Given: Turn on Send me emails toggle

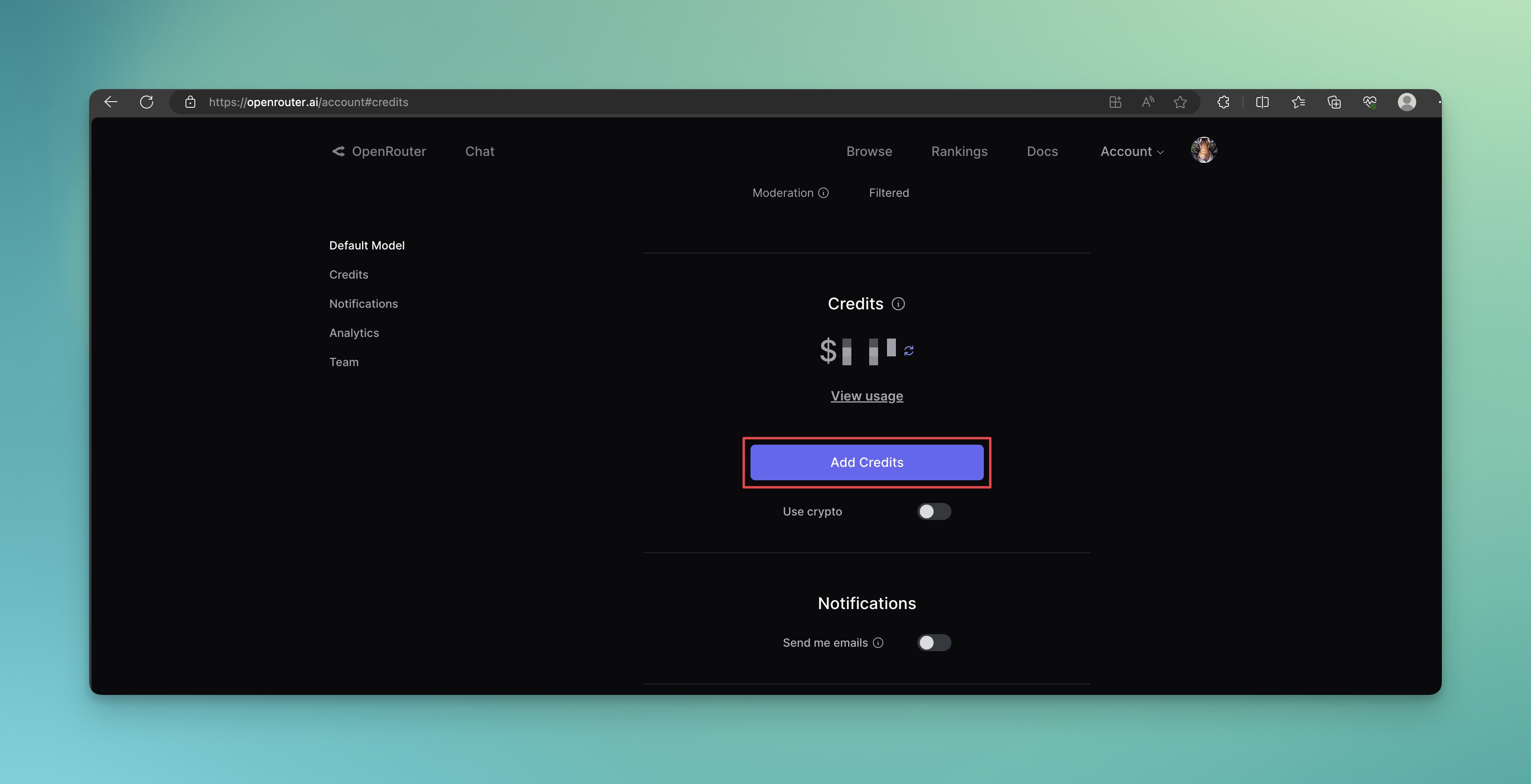Looking at the screenshot, I should 934,643.
